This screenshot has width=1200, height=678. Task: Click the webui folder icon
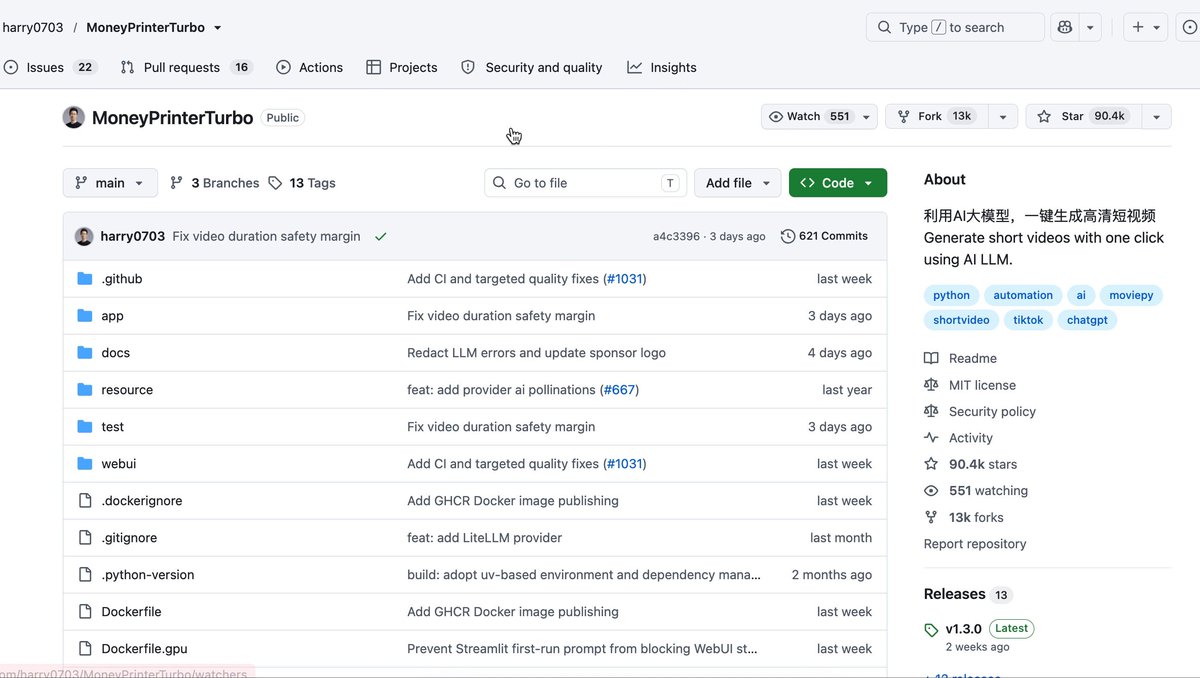click(x=85, y=464)
